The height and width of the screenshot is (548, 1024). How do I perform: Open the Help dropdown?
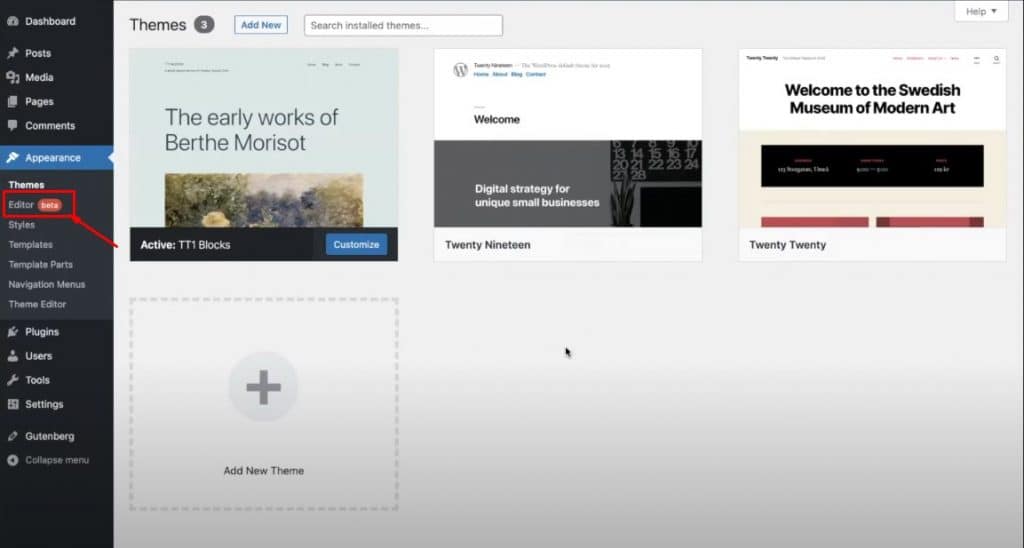pos(981,11)
